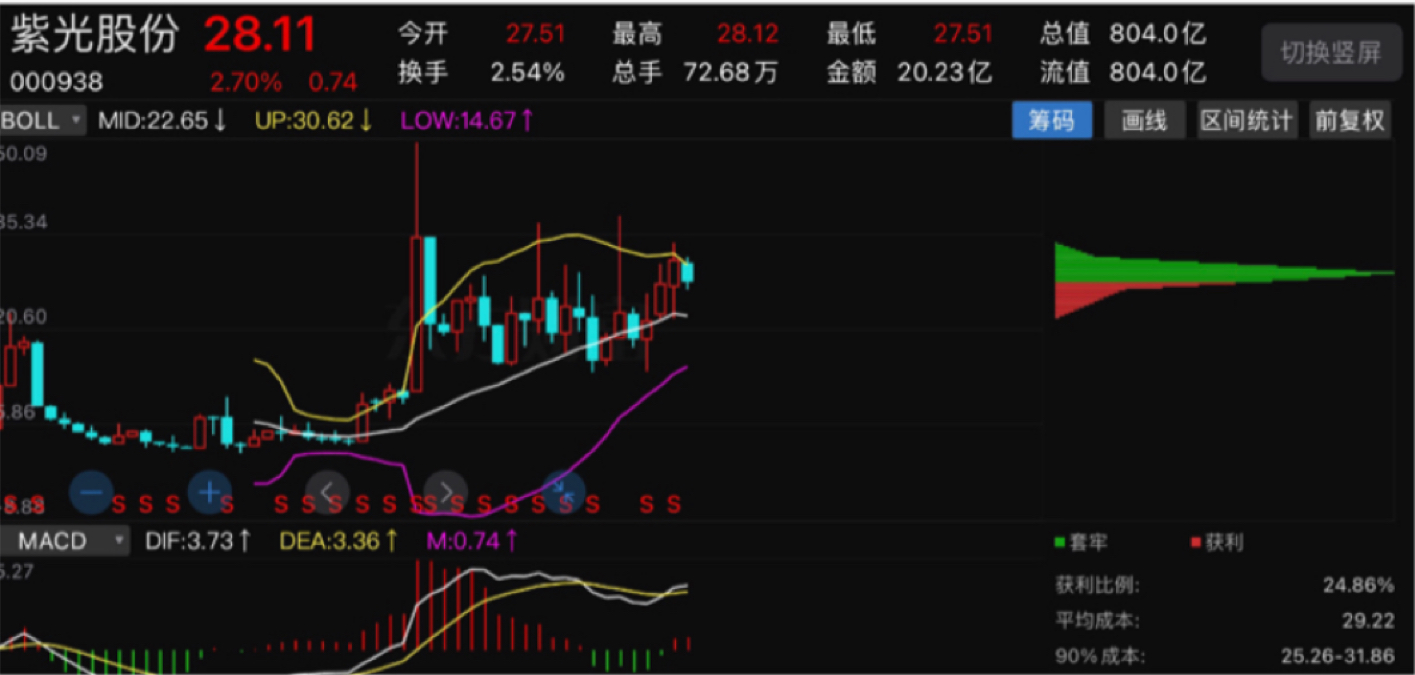Click the current price 28.11
Image resolution: width=1415 pixels, height=675 pixels.
pyautogui.click(x=261, y=35)
